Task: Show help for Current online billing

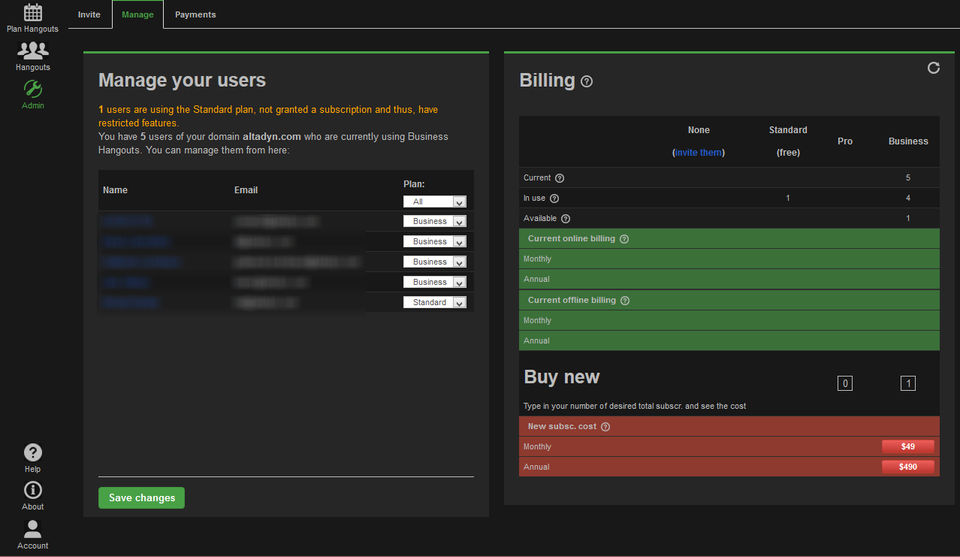Action: pos(624,239)
